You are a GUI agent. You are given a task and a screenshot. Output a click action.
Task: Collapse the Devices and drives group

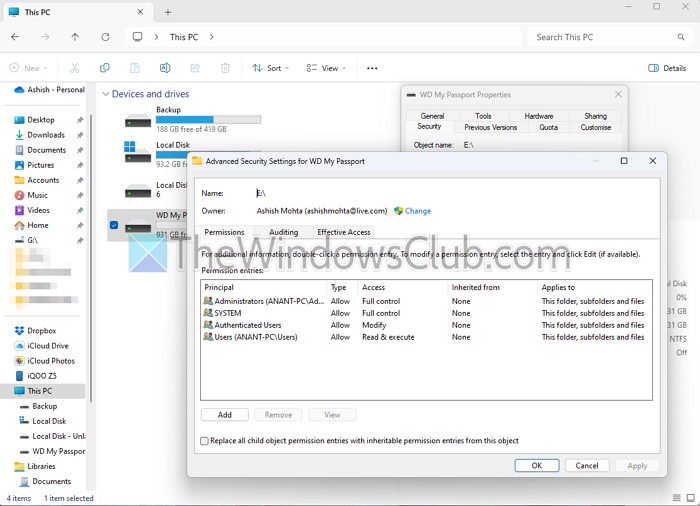click(106, 94)
